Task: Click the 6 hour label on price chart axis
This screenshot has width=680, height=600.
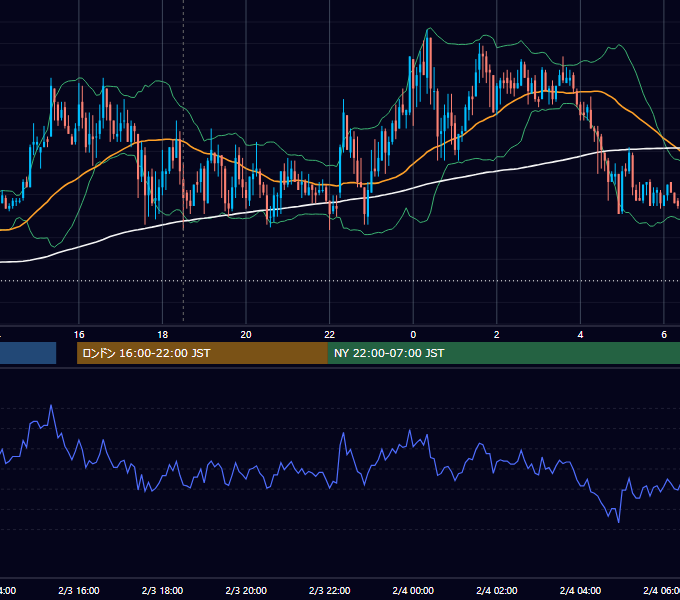Action: pos(664,335)
